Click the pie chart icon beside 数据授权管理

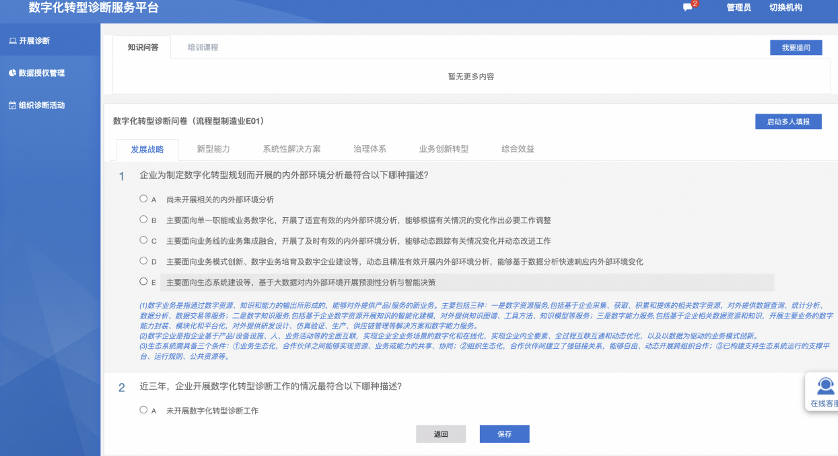click(x=12, y=73)
